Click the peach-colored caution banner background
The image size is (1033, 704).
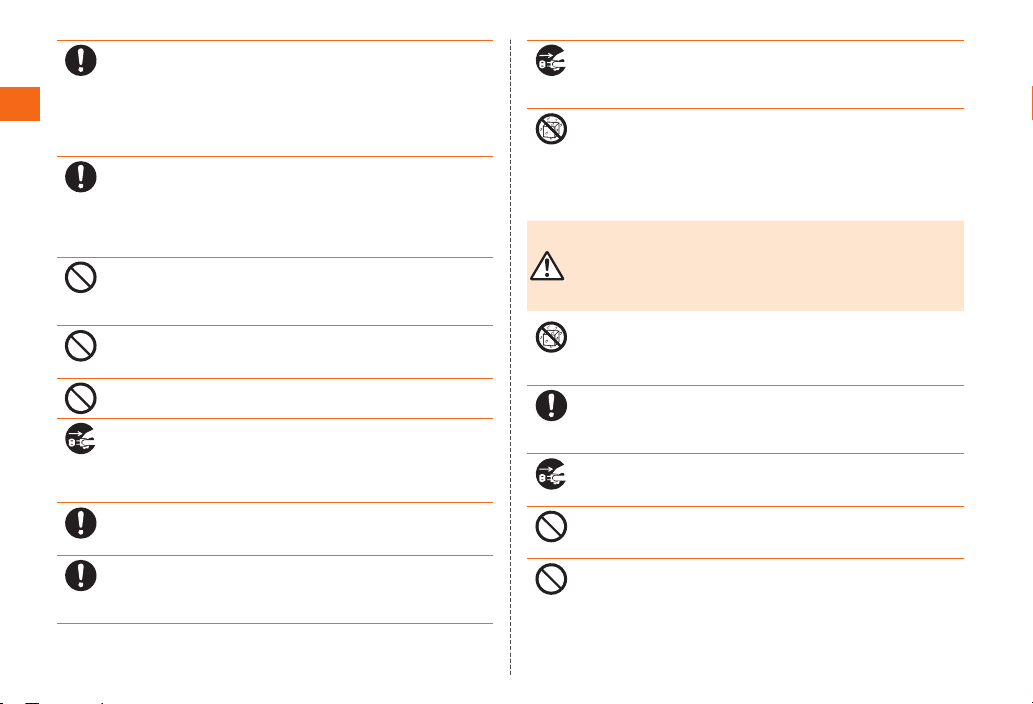click(x=745, y=266)
